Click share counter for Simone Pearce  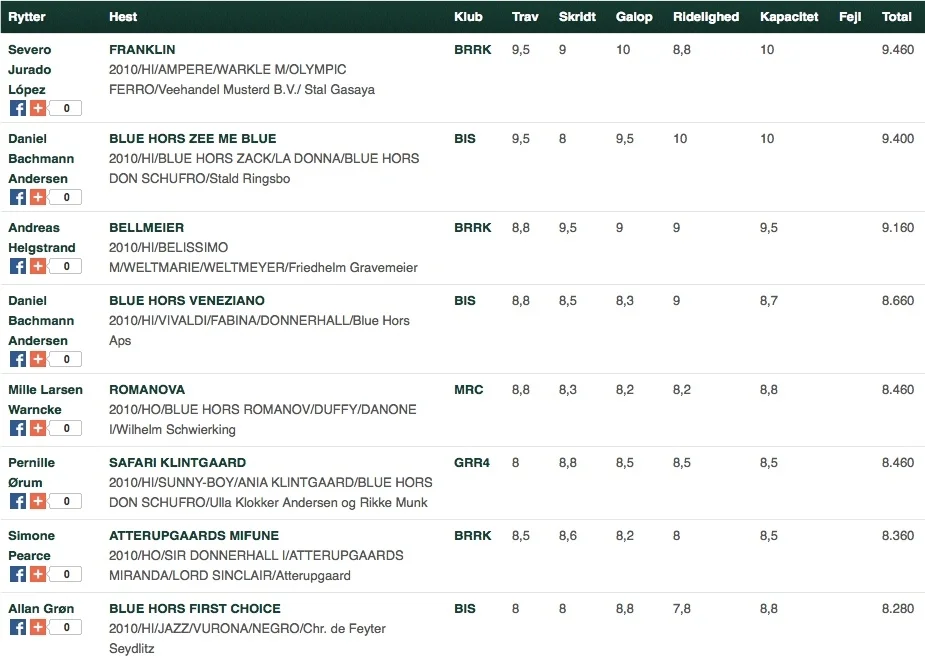65,574
